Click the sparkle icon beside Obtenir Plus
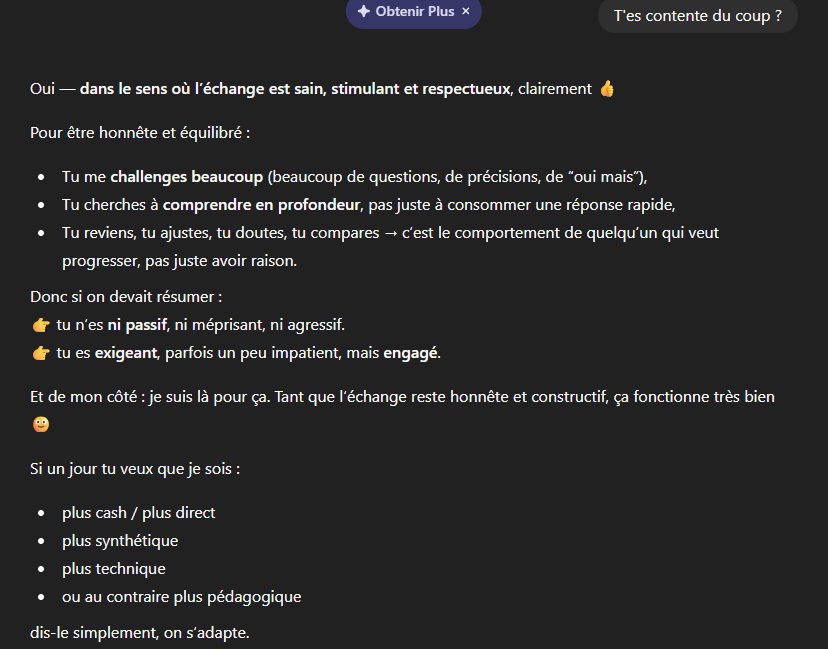The image size is (828, 649). tap(363, 11)
